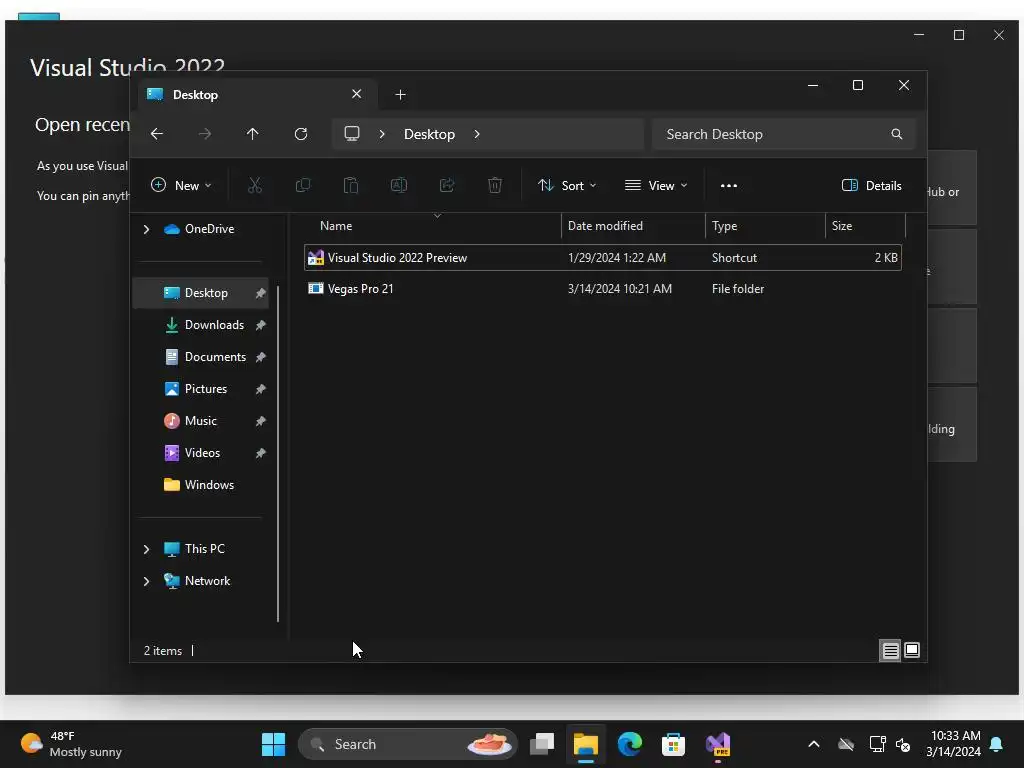
Task: Click the Cut scissors icon
Action: (x=255, y=185)
